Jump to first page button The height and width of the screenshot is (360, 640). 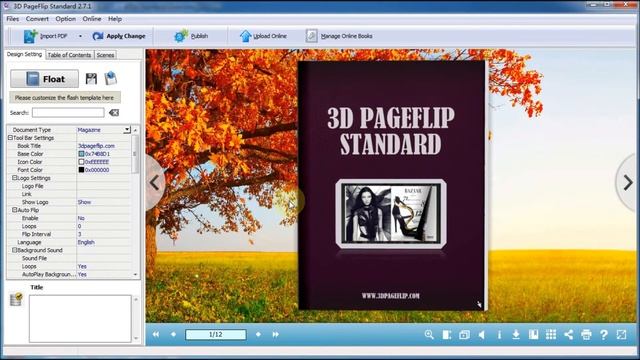point(156,334)
